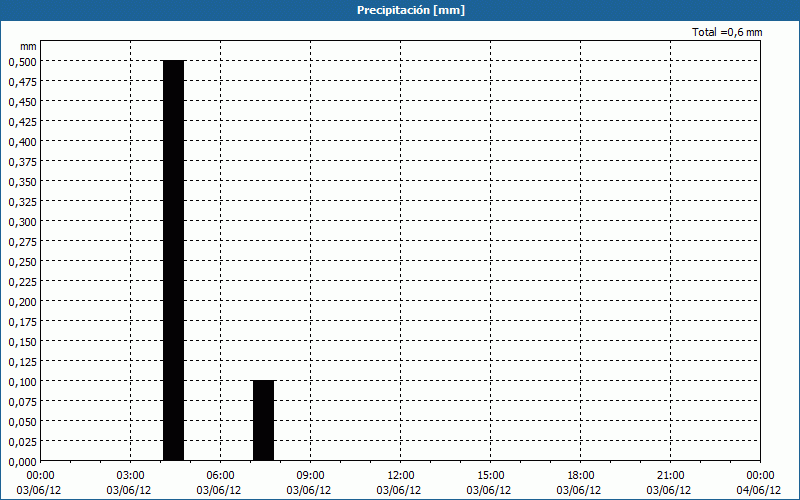Click the 0,375 y-axis value
The image size is (800, 500).
click(23, 162)
